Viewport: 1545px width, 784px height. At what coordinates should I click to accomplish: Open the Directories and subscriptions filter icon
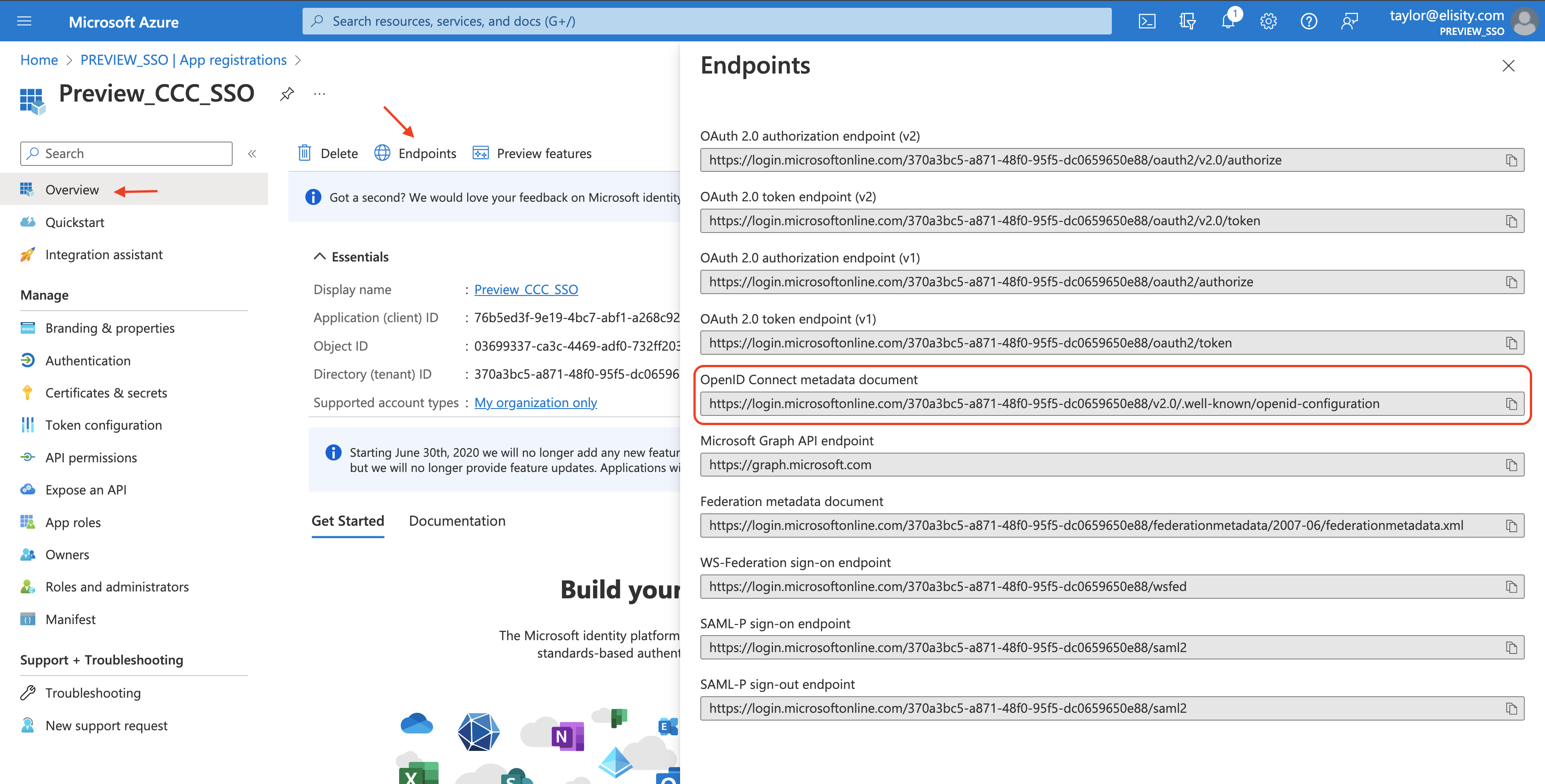[x=1187, y=22]
